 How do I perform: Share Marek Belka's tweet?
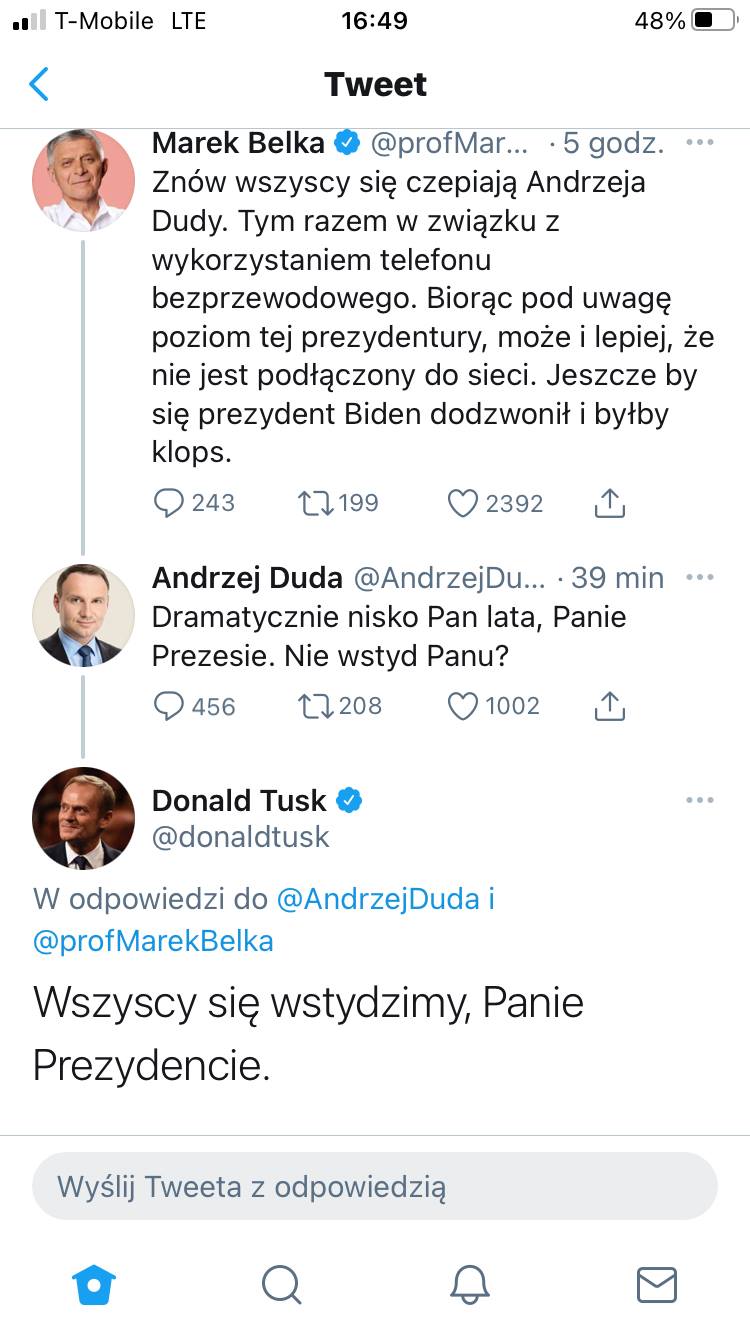(x=609, y=503)
